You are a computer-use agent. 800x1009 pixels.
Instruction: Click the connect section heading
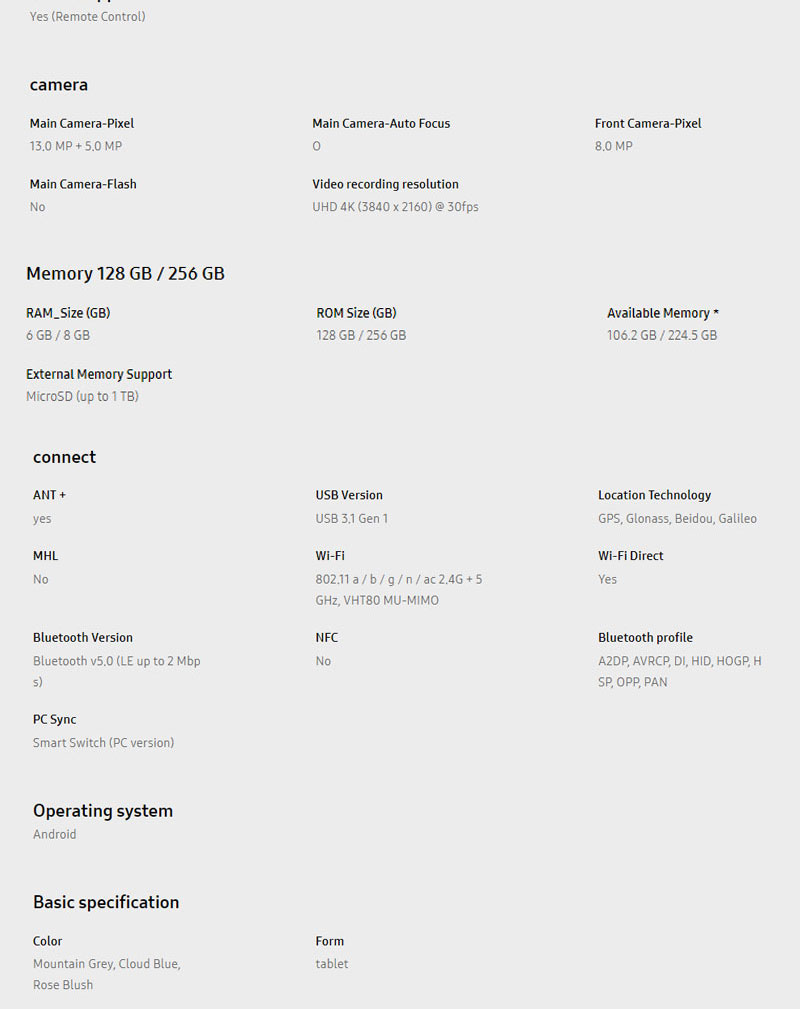tap(64, 457)
